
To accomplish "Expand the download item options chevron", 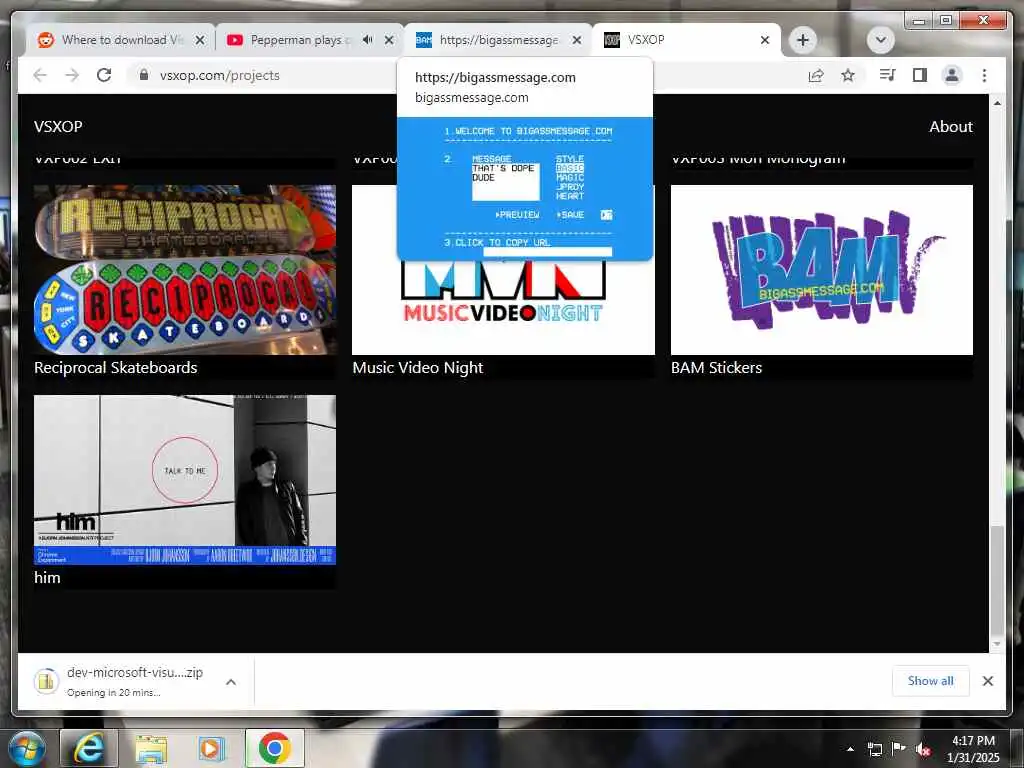I will click(231, 682).
